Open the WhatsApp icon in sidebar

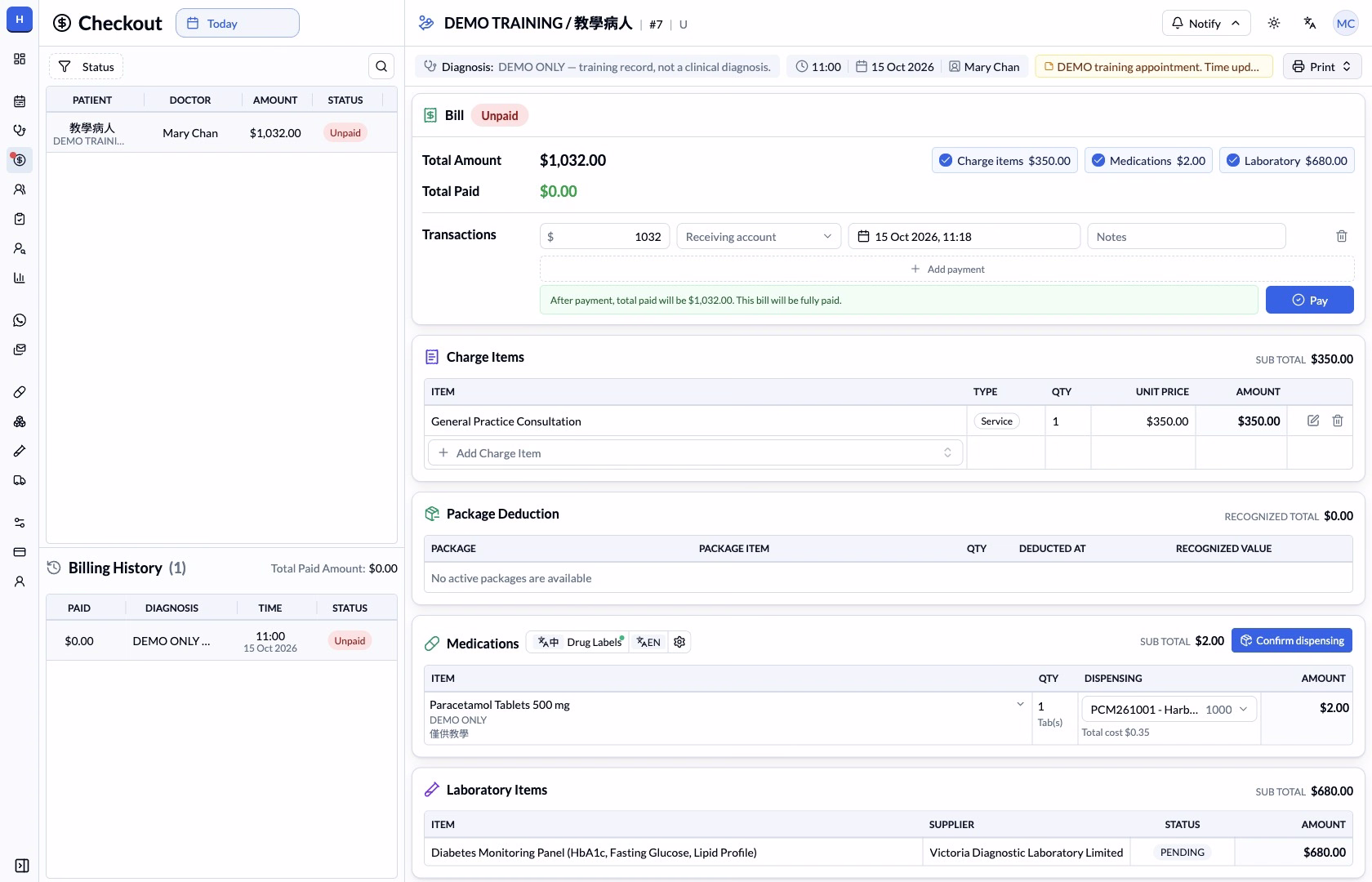coord(20,320)
